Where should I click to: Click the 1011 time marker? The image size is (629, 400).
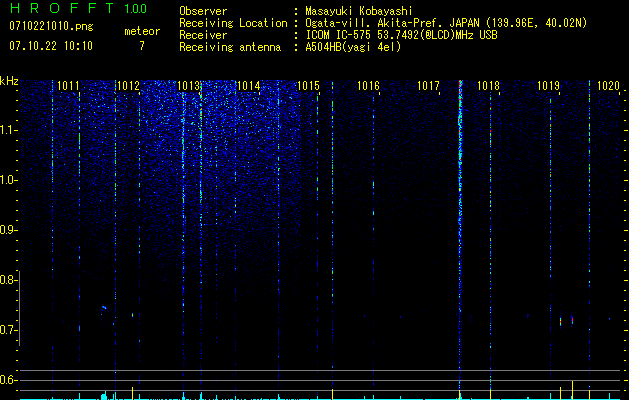[68, 86]
